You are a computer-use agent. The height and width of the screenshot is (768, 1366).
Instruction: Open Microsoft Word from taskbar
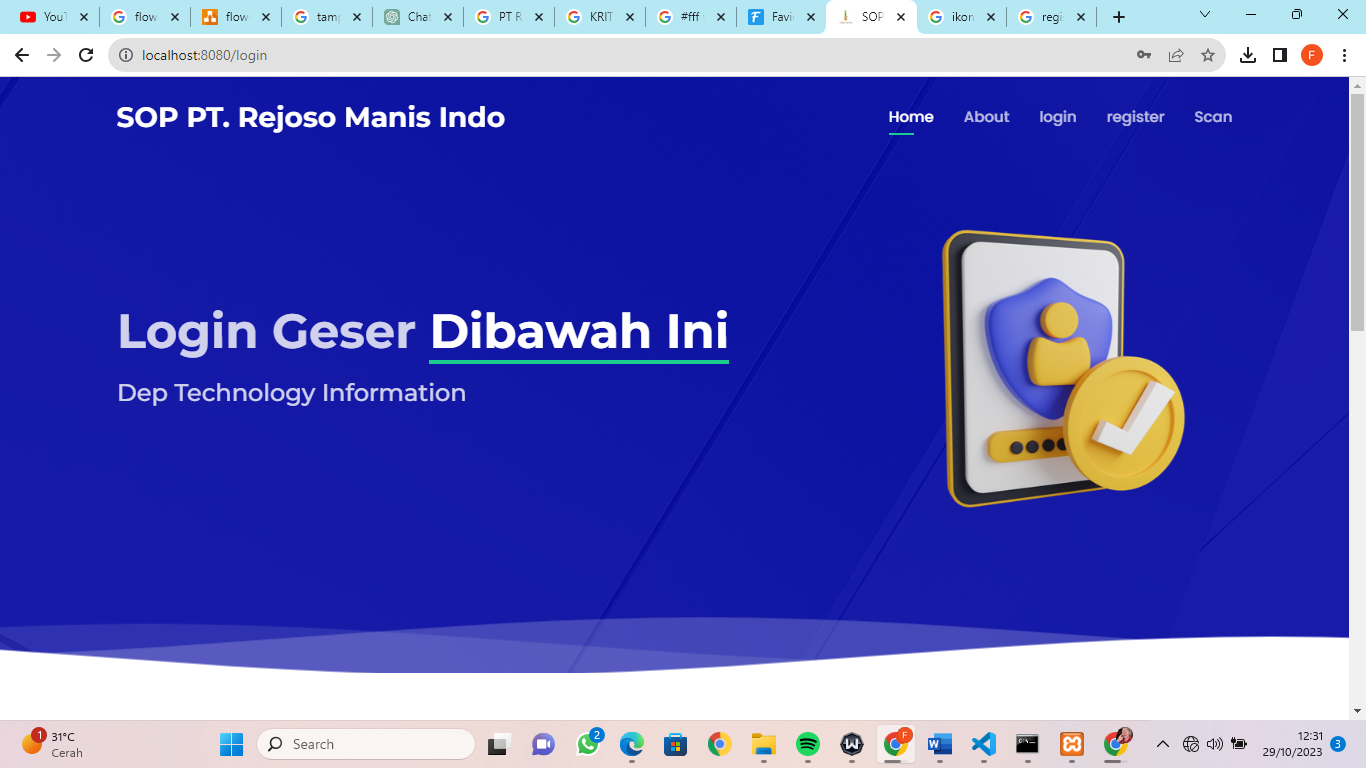click(x=940, y=744)
